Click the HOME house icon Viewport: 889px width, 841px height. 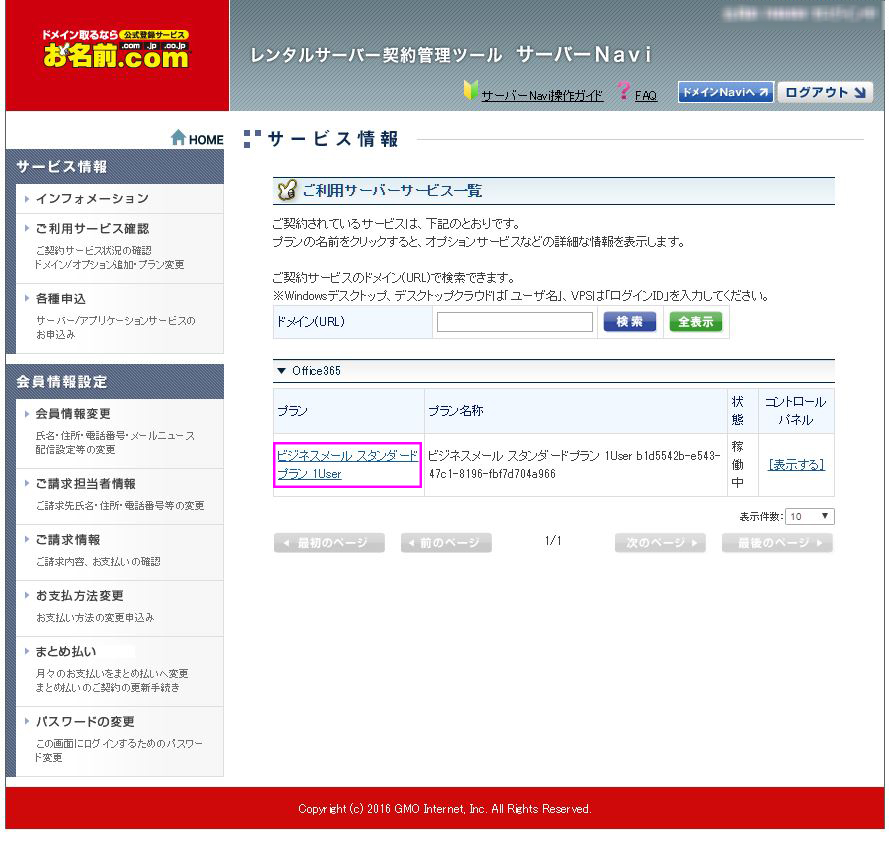pyautogui.click(x=179, y=138)
